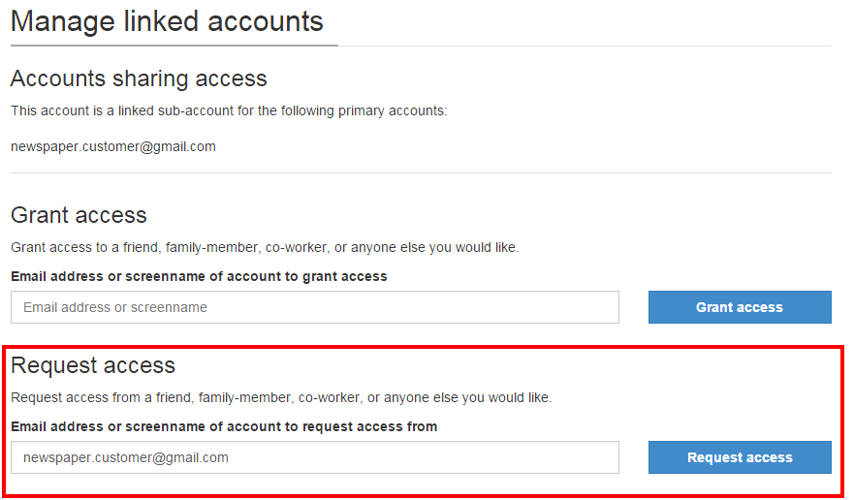Click the listed primary account newspaper.customer@gmail.com
The image size is (854, 500).
pyautogui.click(x=113, y=146)
